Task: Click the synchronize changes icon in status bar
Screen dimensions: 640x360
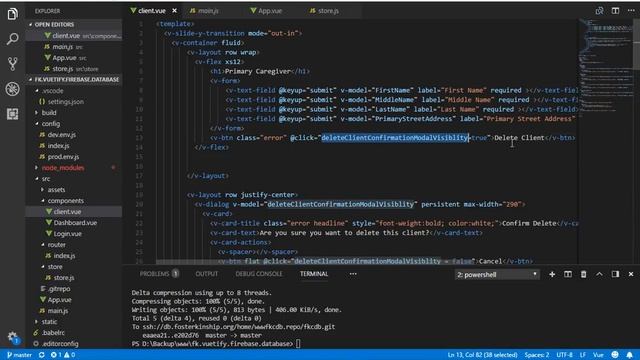Action: (x=42, y=355)
